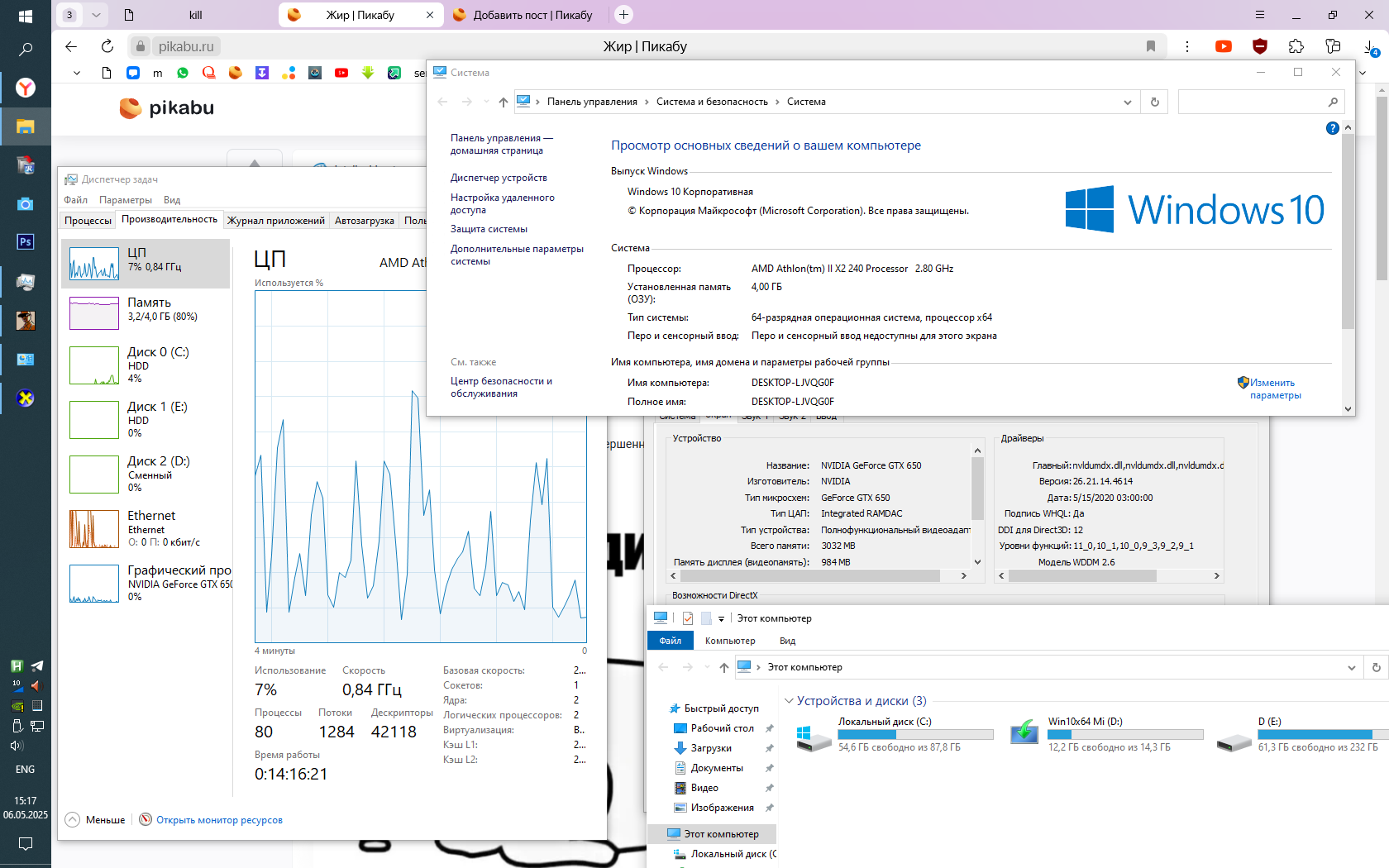Switch to Автозагрузка tab in Task Manager
This screenshot has width=1389, height=868.
tap(364, 221)
